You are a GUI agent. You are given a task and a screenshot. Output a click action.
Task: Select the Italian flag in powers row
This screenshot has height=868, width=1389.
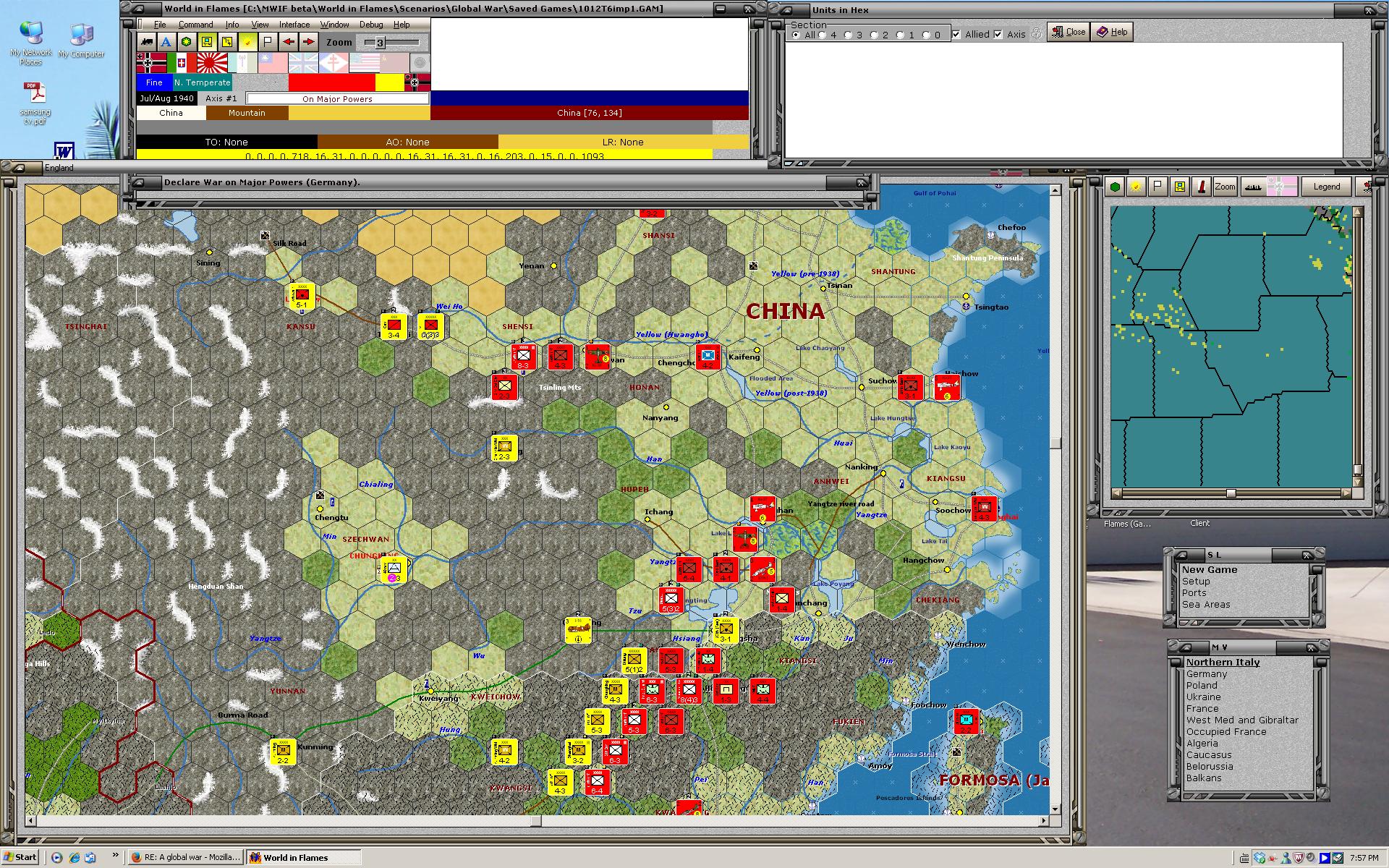pos(182,63)
